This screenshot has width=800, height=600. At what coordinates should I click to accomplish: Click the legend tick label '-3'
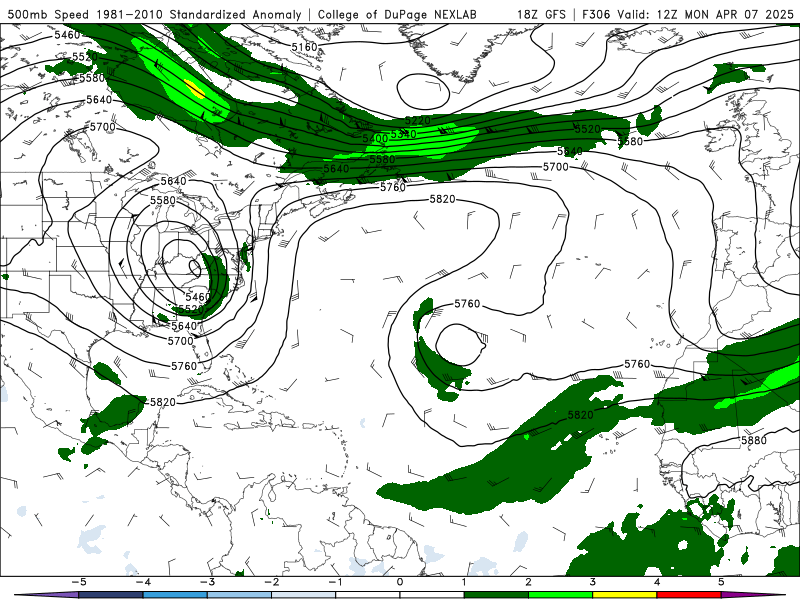point(207,582)
